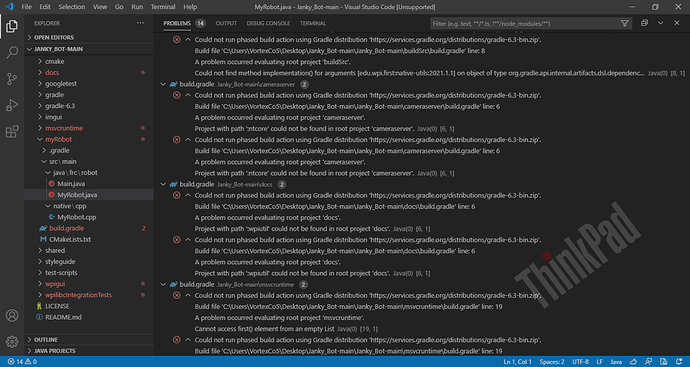Switch to the Output tab

pyautogui.click(x=226, y=23)
